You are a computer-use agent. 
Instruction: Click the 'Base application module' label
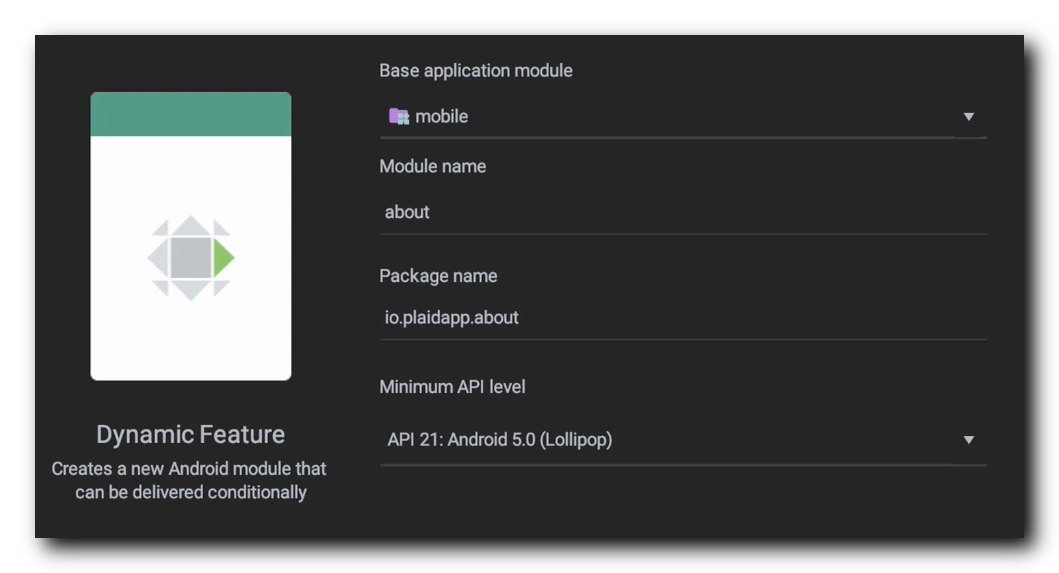[x=475, y=70]
